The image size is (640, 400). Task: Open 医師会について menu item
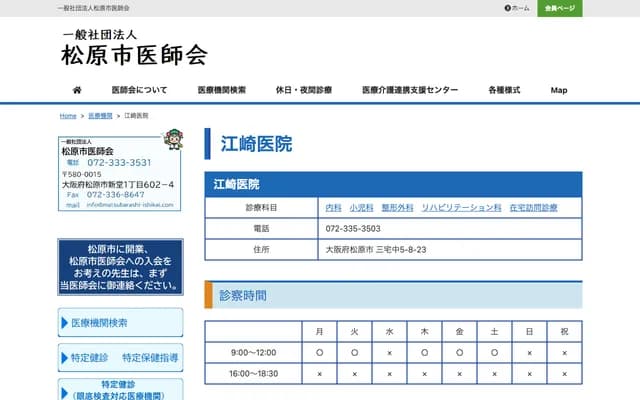click(x=139, y=90)
